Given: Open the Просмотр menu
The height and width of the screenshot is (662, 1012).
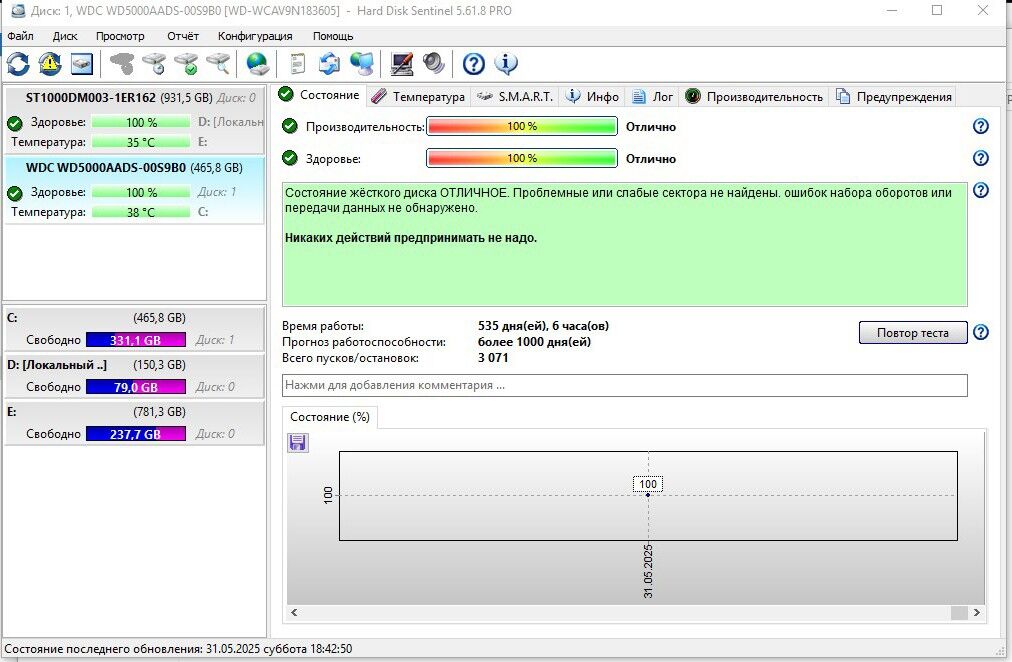Looking at the screenshot, I should tap(120, 36).
